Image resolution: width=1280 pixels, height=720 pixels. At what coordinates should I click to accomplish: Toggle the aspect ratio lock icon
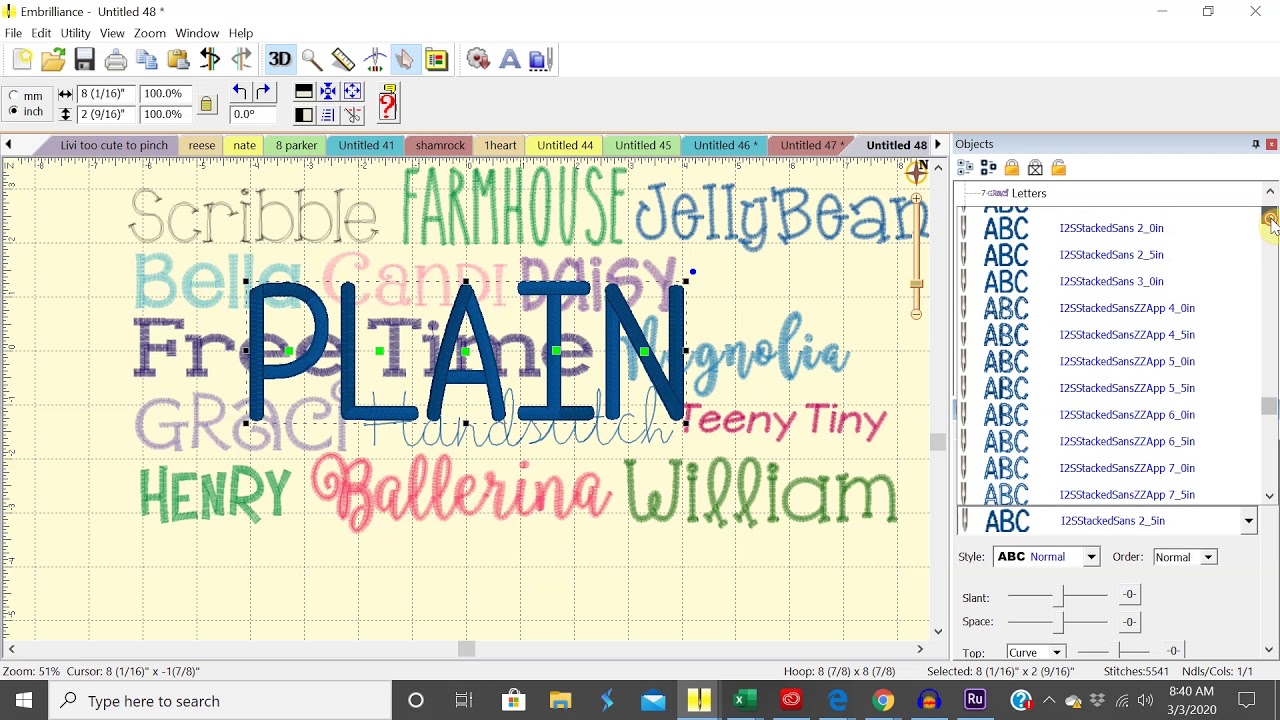[x=207, y=104]
